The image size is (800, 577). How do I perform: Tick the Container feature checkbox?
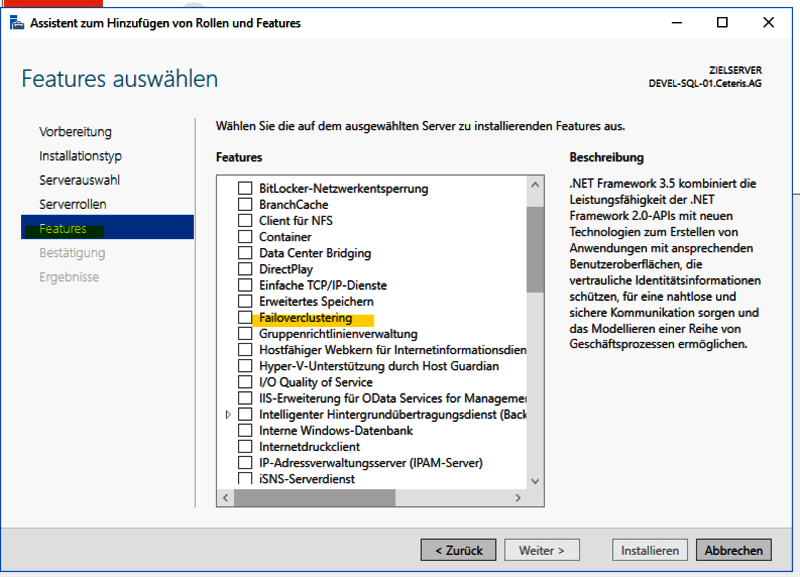pos(245,237)
